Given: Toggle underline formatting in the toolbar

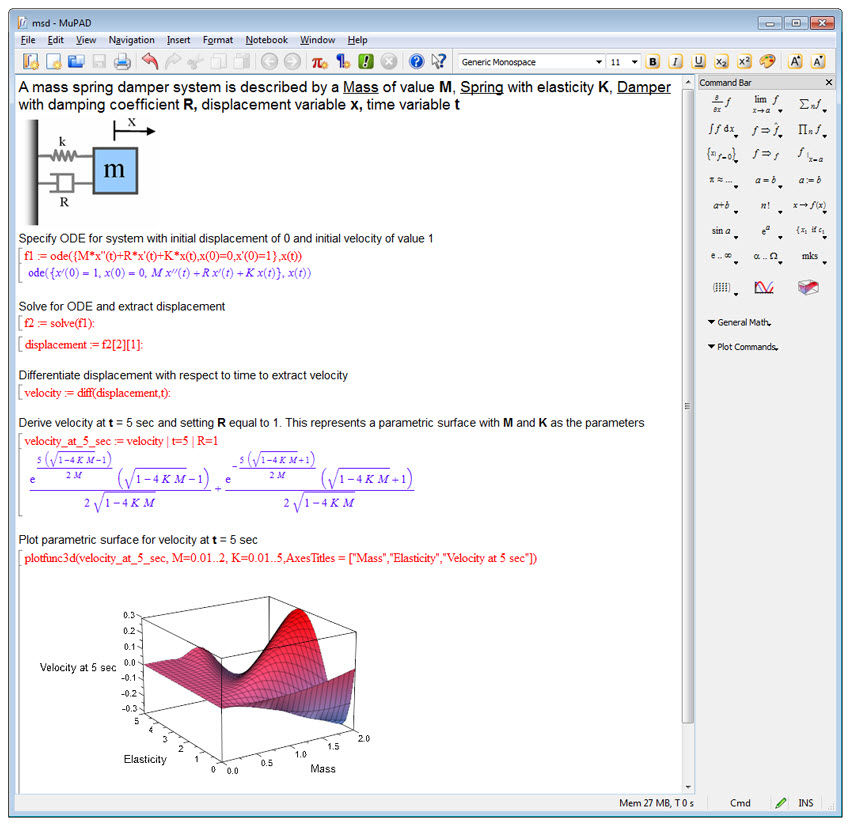Looking at the screenshot, I should [698, 61].
